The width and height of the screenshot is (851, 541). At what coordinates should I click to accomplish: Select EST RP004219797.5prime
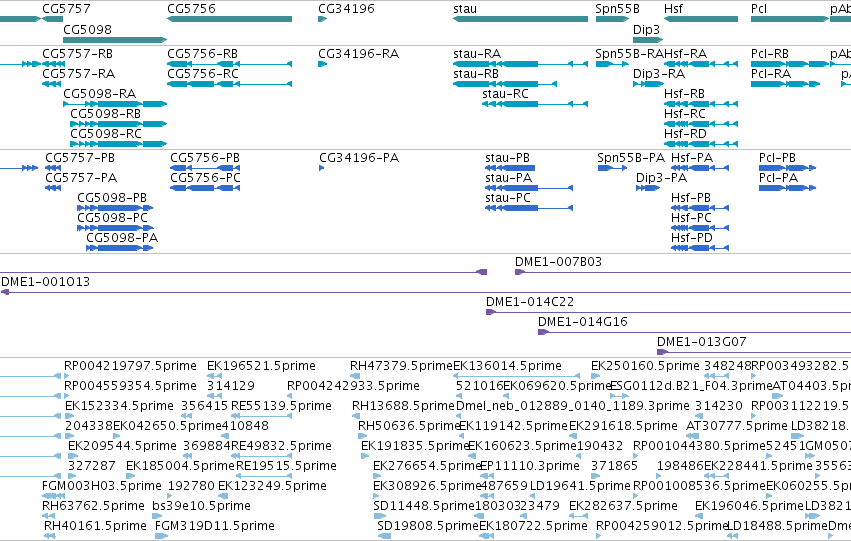(130, 366)
